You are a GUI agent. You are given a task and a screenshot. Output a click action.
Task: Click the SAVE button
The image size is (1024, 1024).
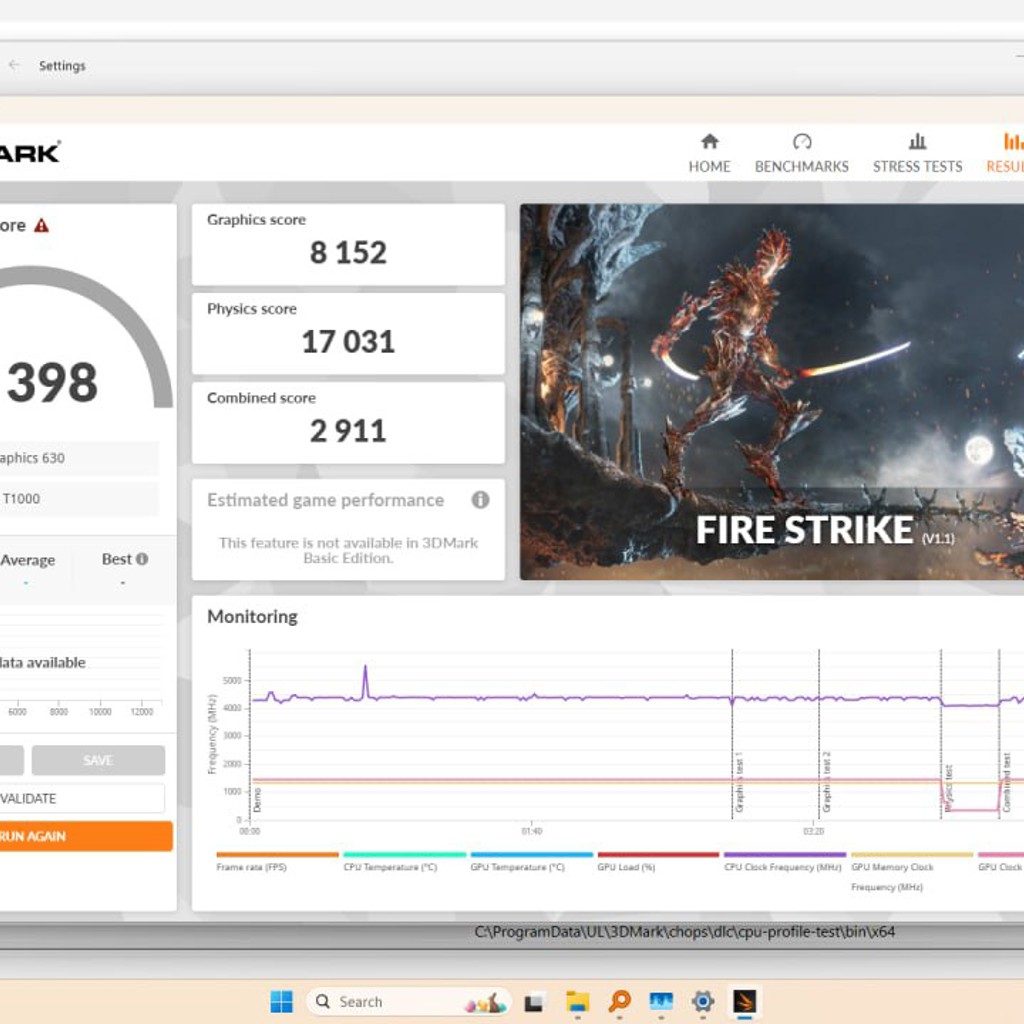point(98,760)
